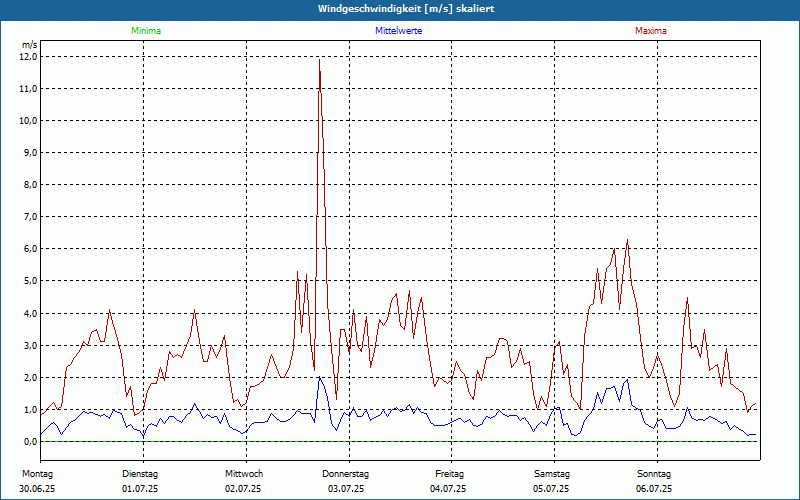Click the 'Dienstag' day label
The width and height of the screenshot is (800, 500).
[x=140, y=474]
